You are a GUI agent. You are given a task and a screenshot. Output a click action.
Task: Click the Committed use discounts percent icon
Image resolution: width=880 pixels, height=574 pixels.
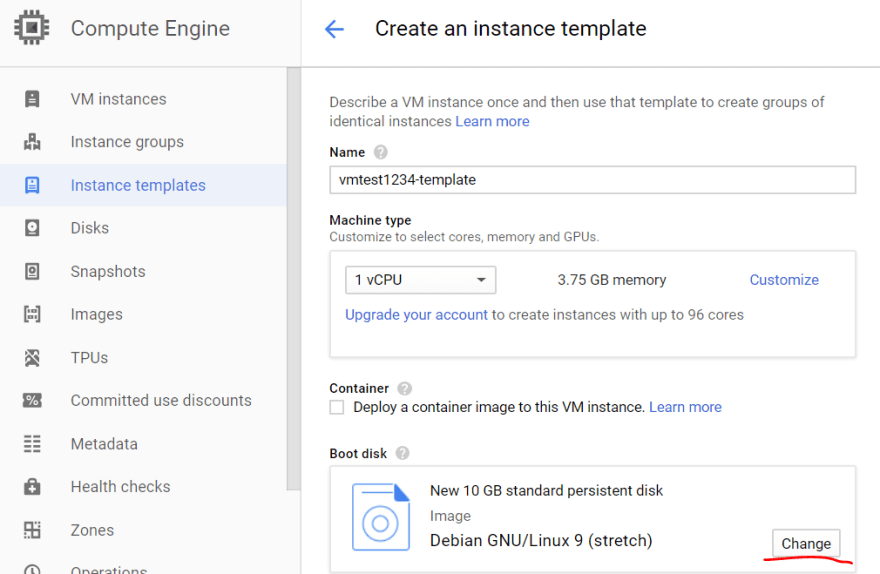[32, 400]
